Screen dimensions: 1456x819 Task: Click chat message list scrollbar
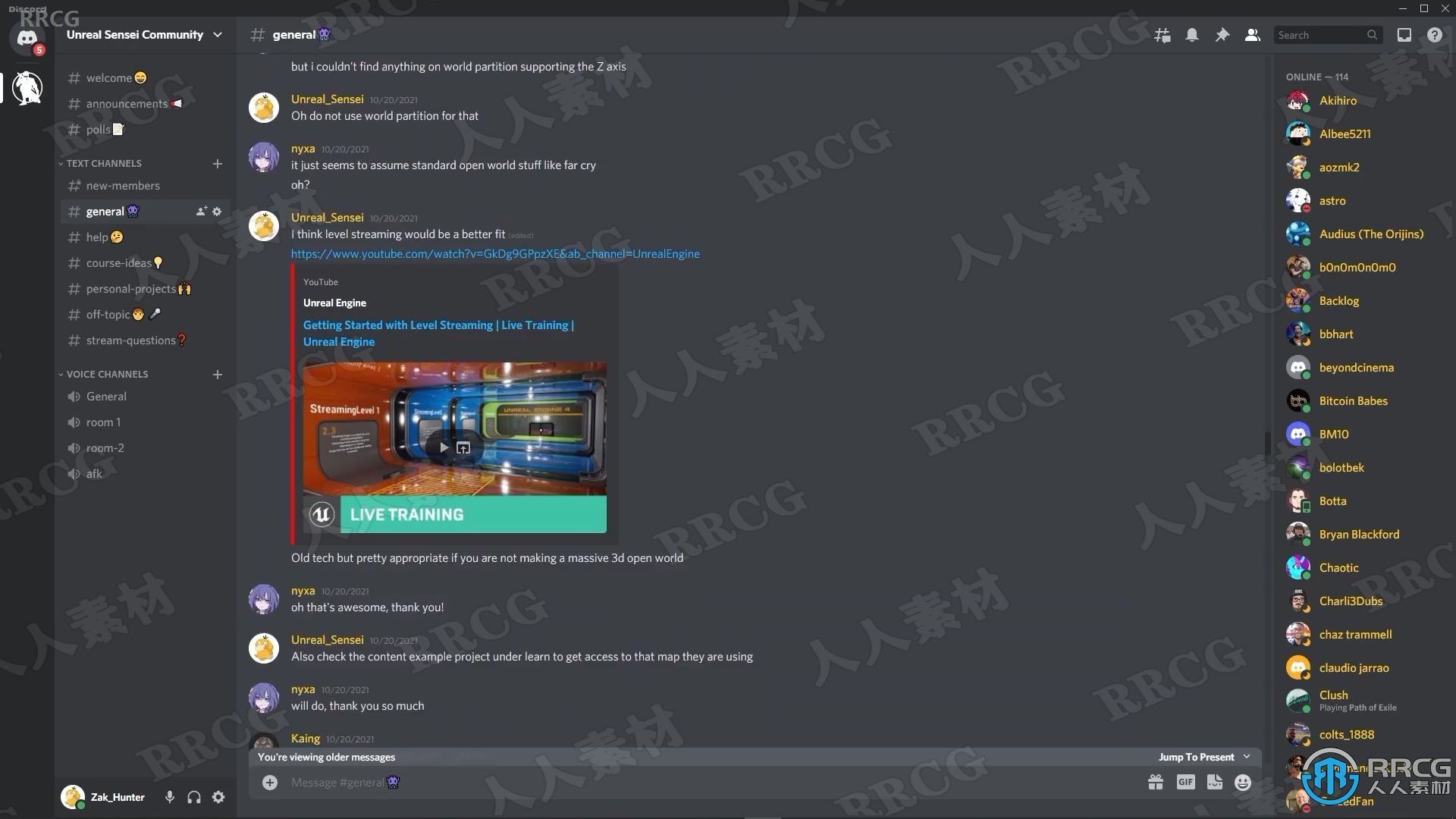click(x=1267, y=444)
